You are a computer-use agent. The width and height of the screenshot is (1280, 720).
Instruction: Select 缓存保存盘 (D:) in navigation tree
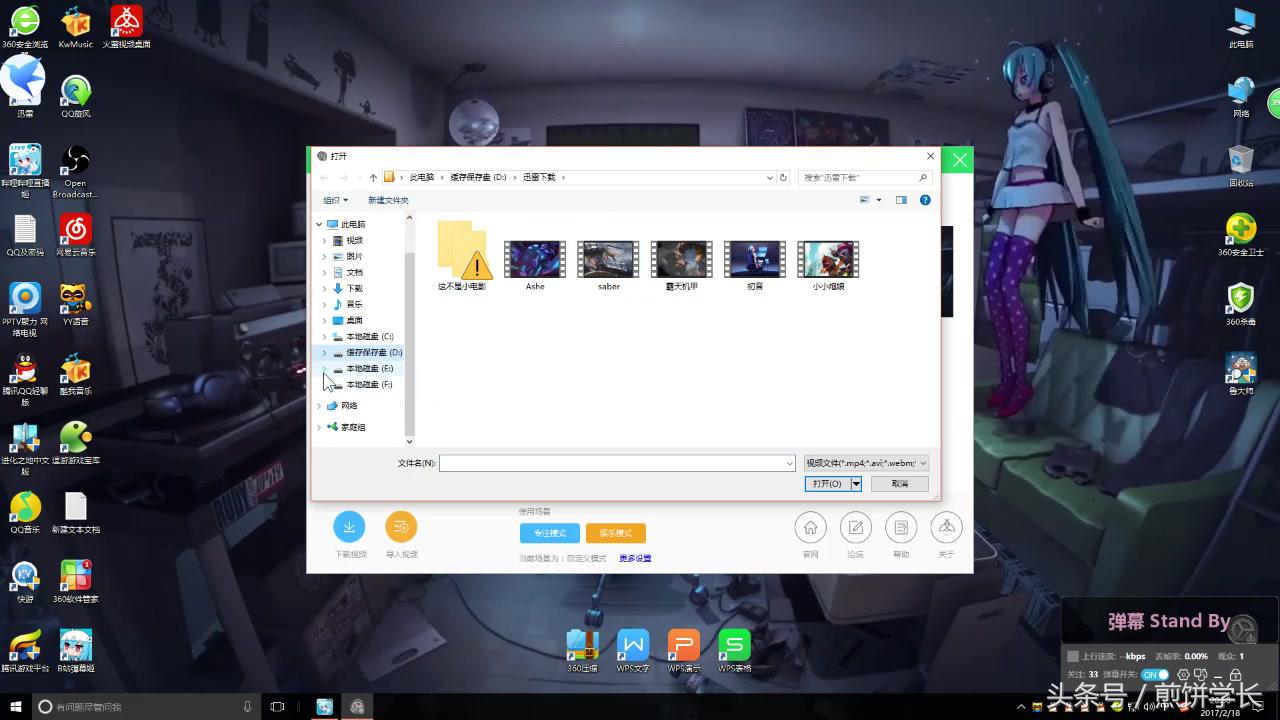coord(373,353)
